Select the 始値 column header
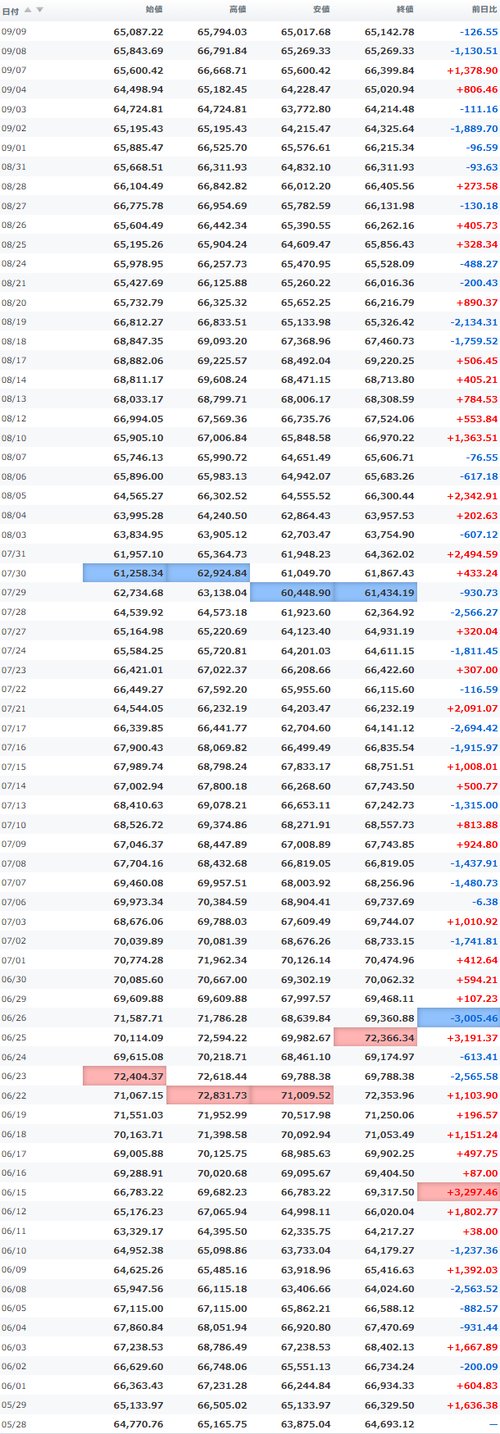 point(154,10)
